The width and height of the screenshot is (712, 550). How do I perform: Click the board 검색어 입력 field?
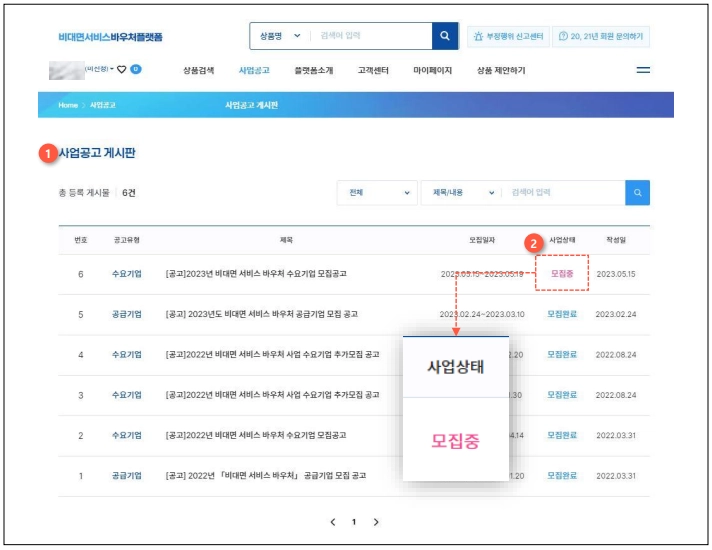[563, 193]
